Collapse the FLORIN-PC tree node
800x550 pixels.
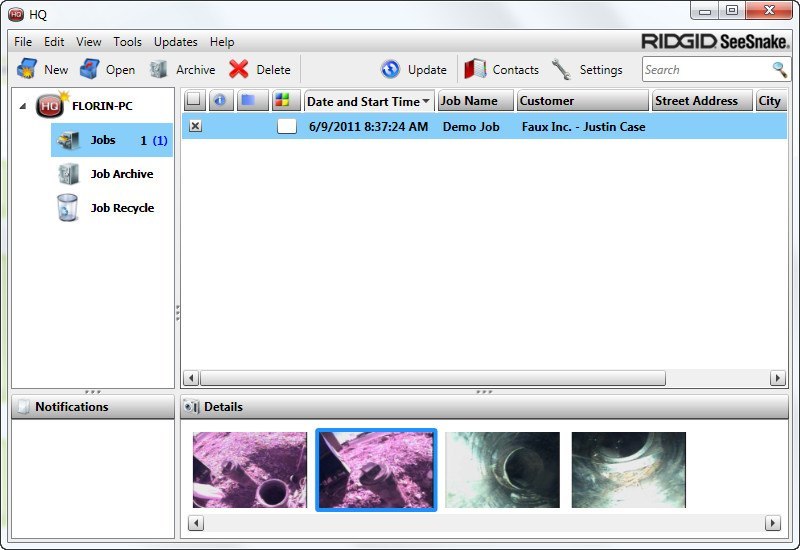tap(22, 106)
